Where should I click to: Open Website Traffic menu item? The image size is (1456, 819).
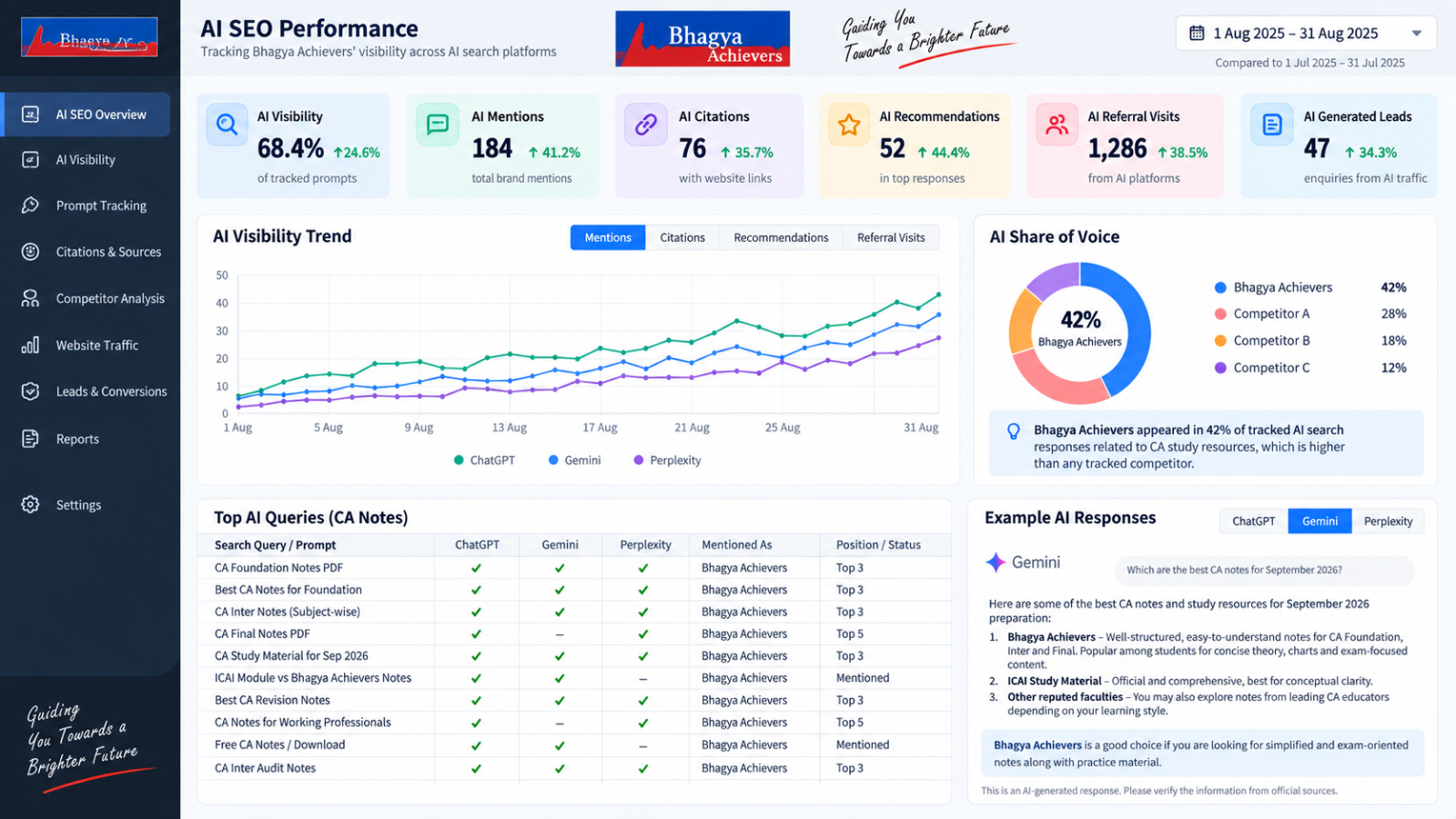coord(97,346)
